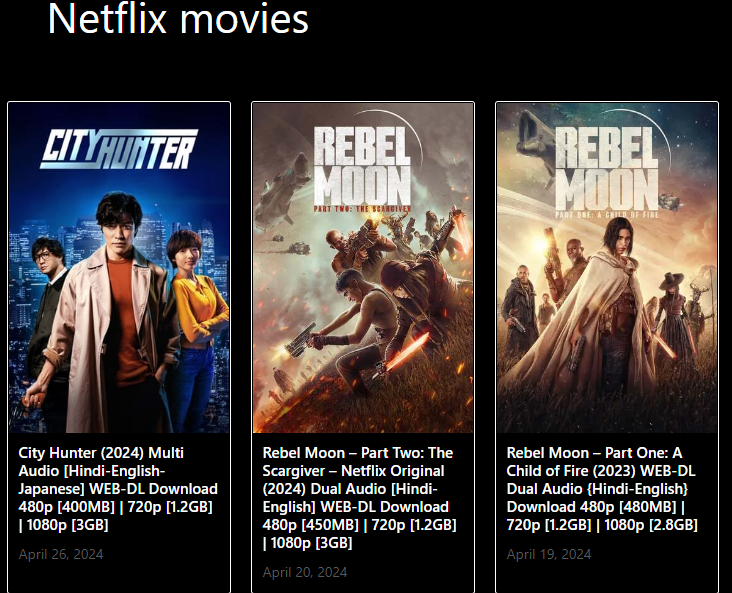Click Rebel Moon logo on Child of Fire poster
Image resolution: width=732 pixels, height=593 pixels.
(x=607, y=168)
